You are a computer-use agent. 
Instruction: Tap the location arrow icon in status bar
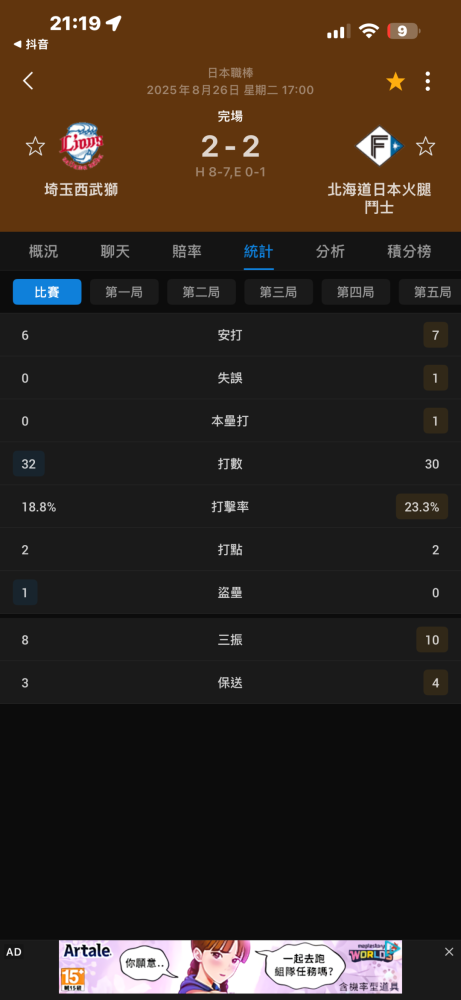point(114,23)
